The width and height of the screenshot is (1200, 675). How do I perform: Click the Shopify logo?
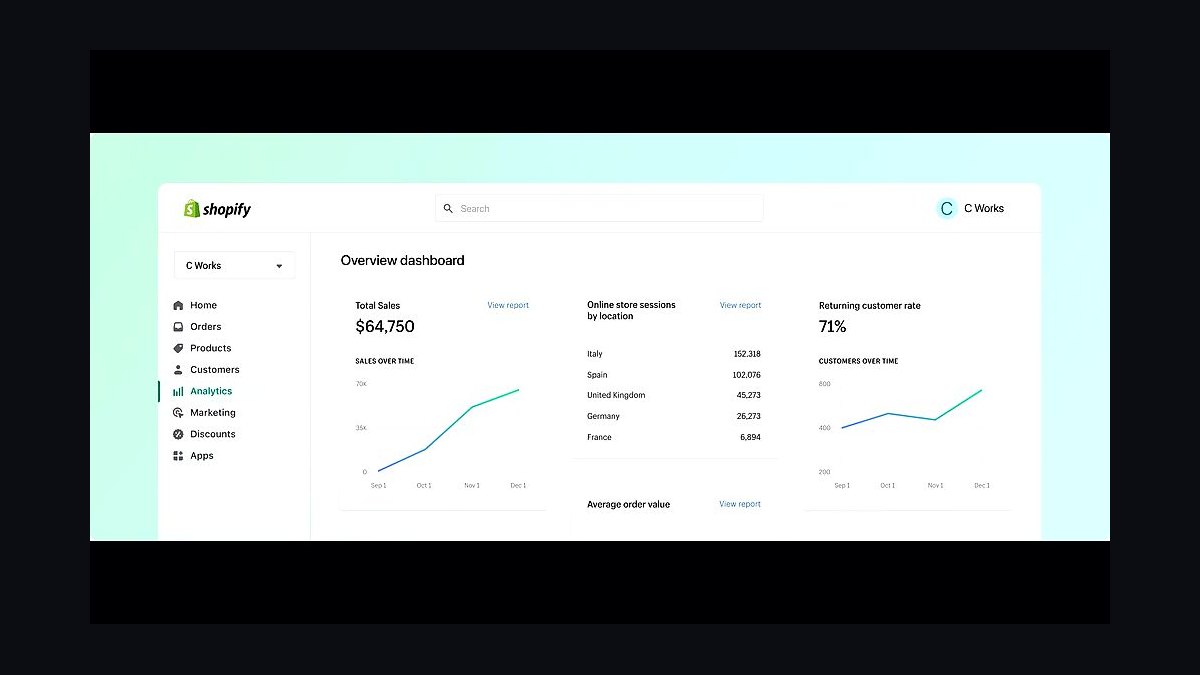(x=217, y=209)
